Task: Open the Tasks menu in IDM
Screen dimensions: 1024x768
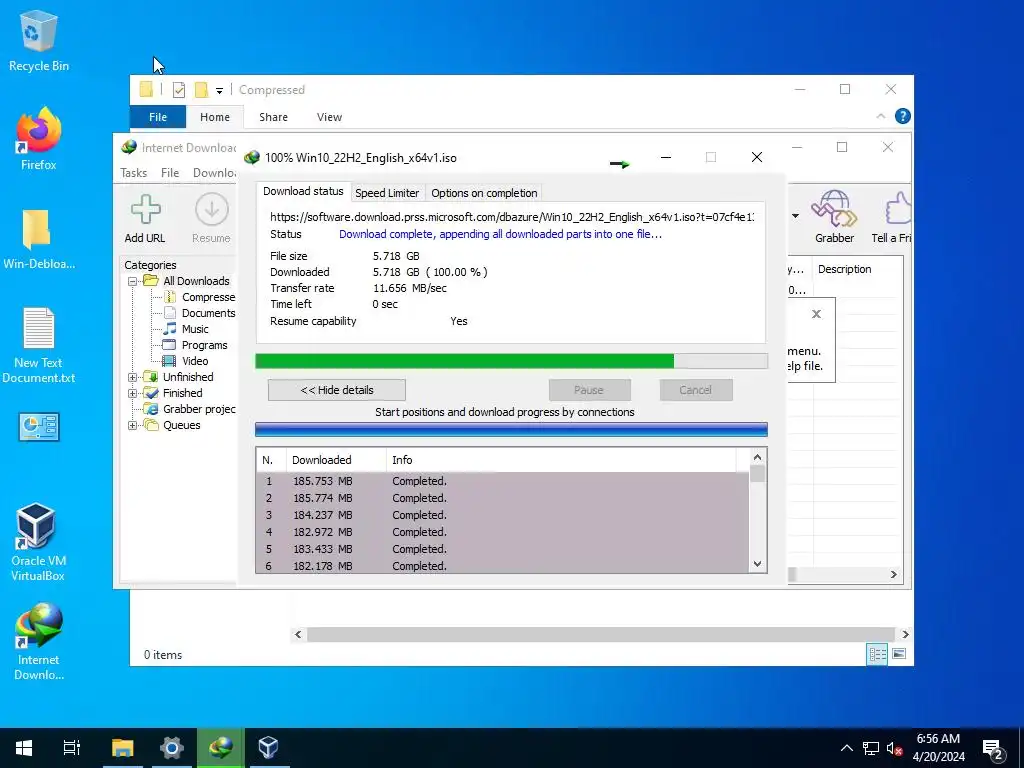Action: coord(134,172)
